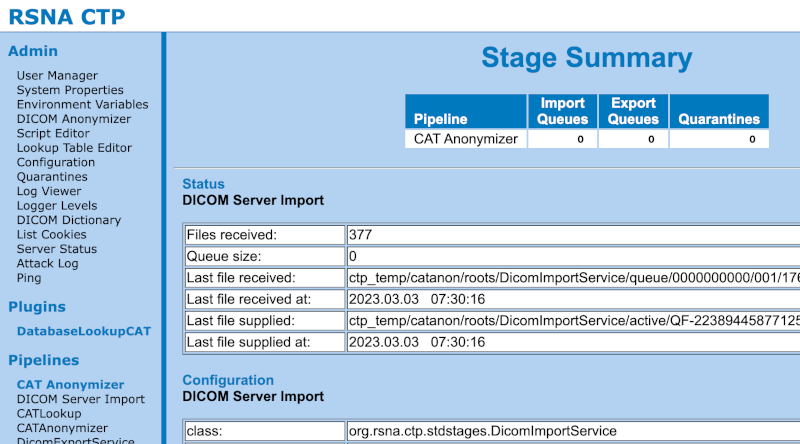Launch the Script Editor

(53, 133)
